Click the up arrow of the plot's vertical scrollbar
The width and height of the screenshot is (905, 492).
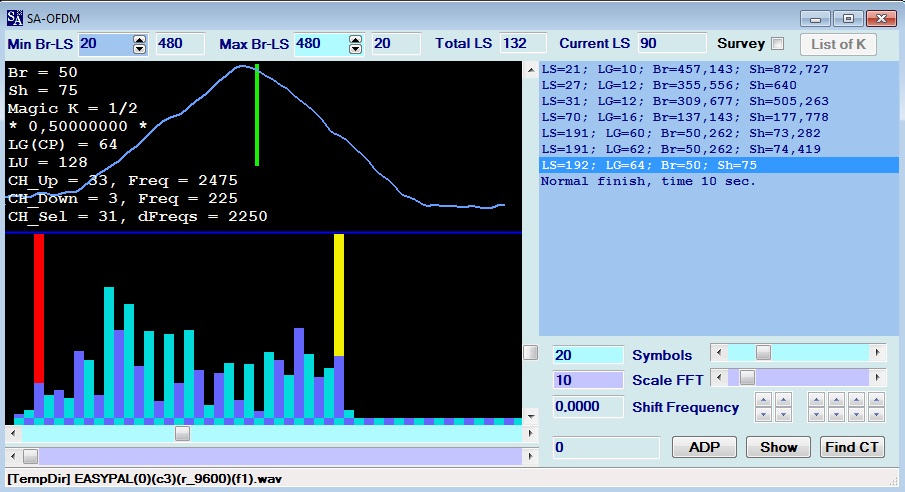(x=531, y=70)
